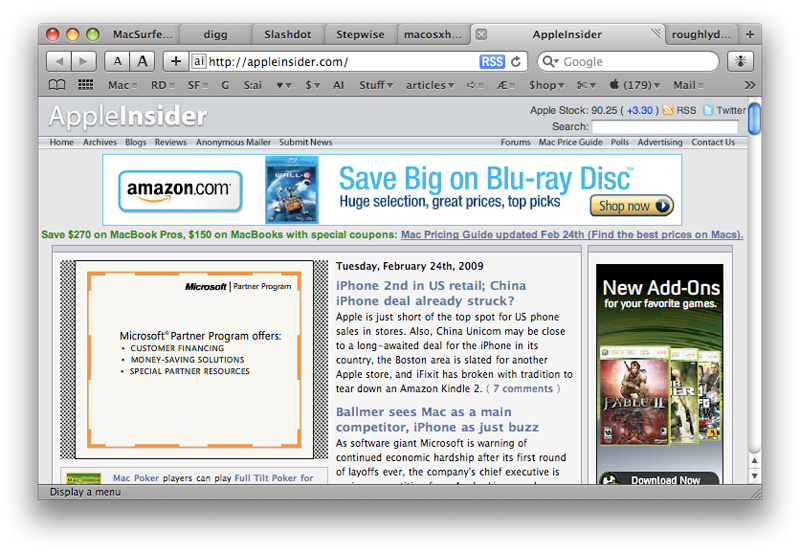Image resolution: width=800 pixels, height=552 pixels.
Task: Decrease text size with small A button
Action: pos(117,62)
